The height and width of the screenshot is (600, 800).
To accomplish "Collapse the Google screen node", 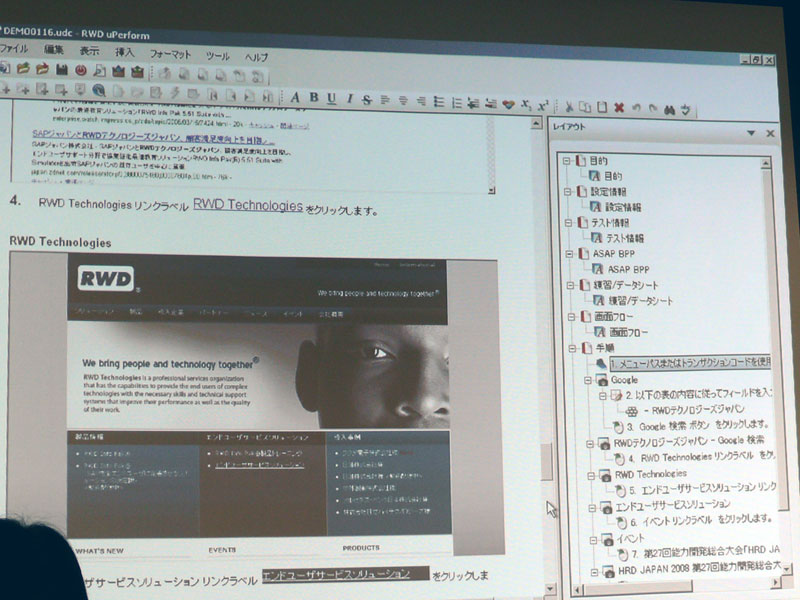I will [588, 380].
